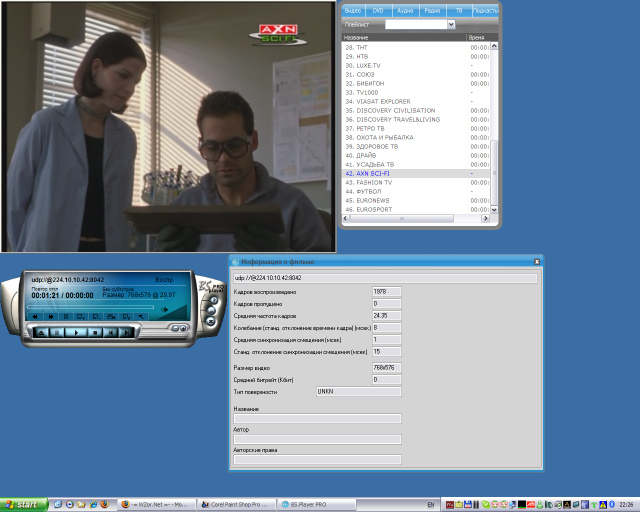Select channel '31. СОЮЗ' in playlist
The height and width of the screenshot is (512, 640).
click(x=416, y=74)
